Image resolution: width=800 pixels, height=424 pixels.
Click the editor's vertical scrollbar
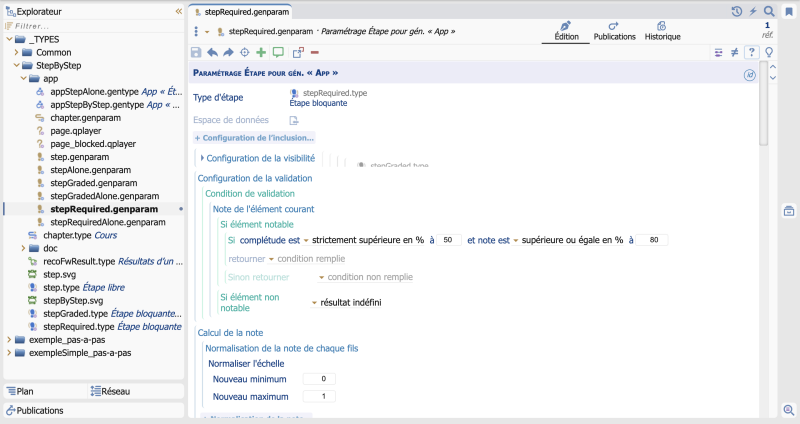763,104
